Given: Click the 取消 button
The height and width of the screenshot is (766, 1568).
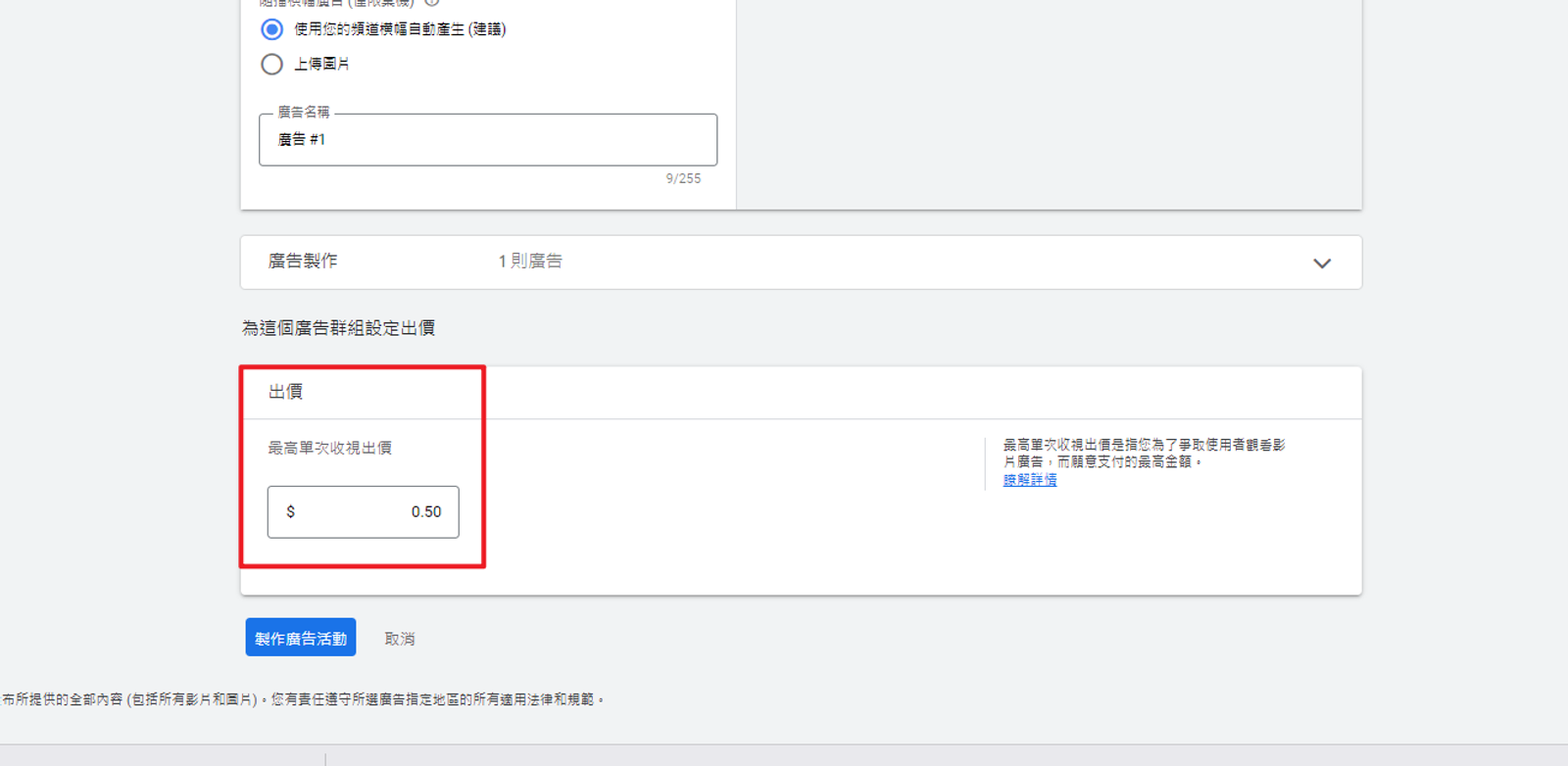Looking at the screenshot, I should click(x=400, y=639).
